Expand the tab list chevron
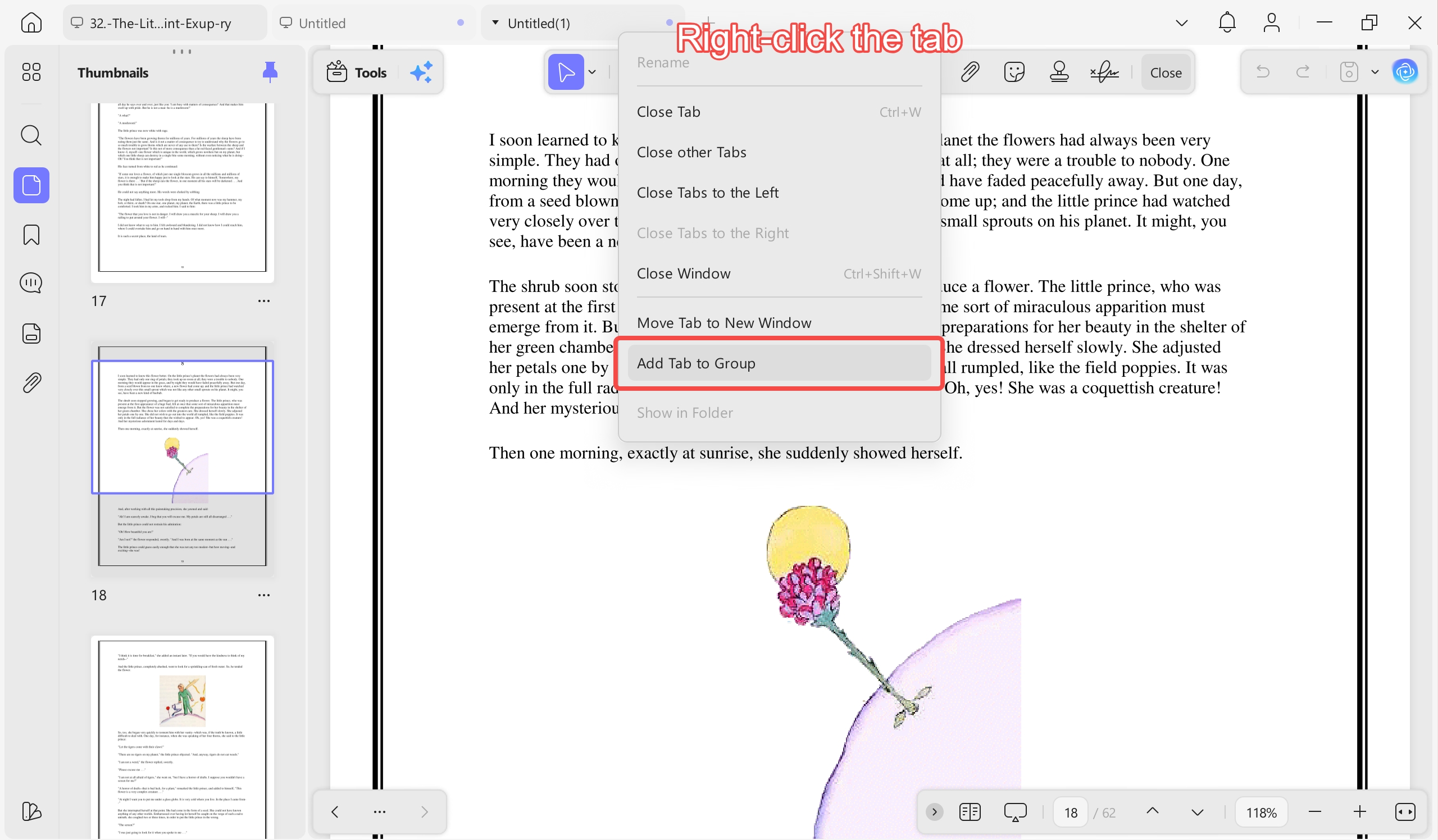 click(x=1182, y=24)
